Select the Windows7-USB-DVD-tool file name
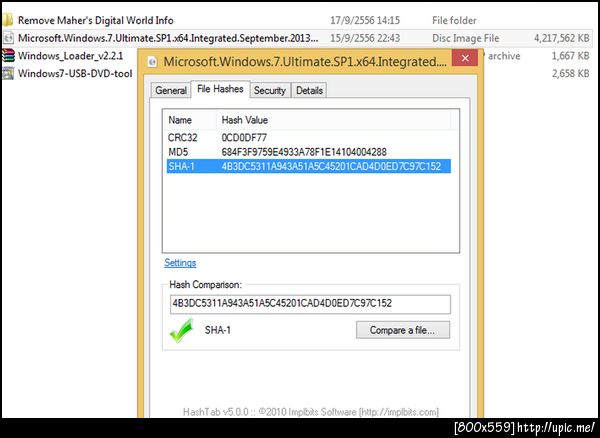Viewport: 600px width, 438px height. tap(75, 73)
